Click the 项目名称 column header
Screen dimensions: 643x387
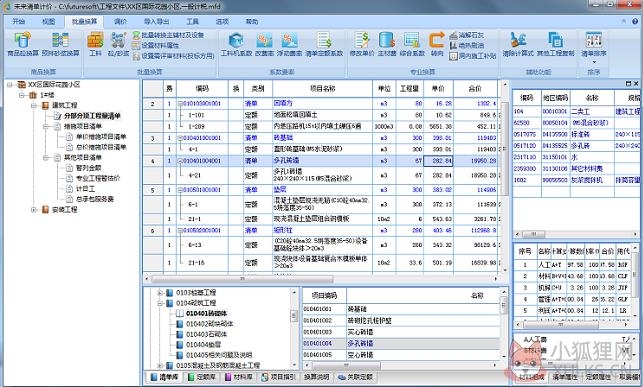(322, 89)
